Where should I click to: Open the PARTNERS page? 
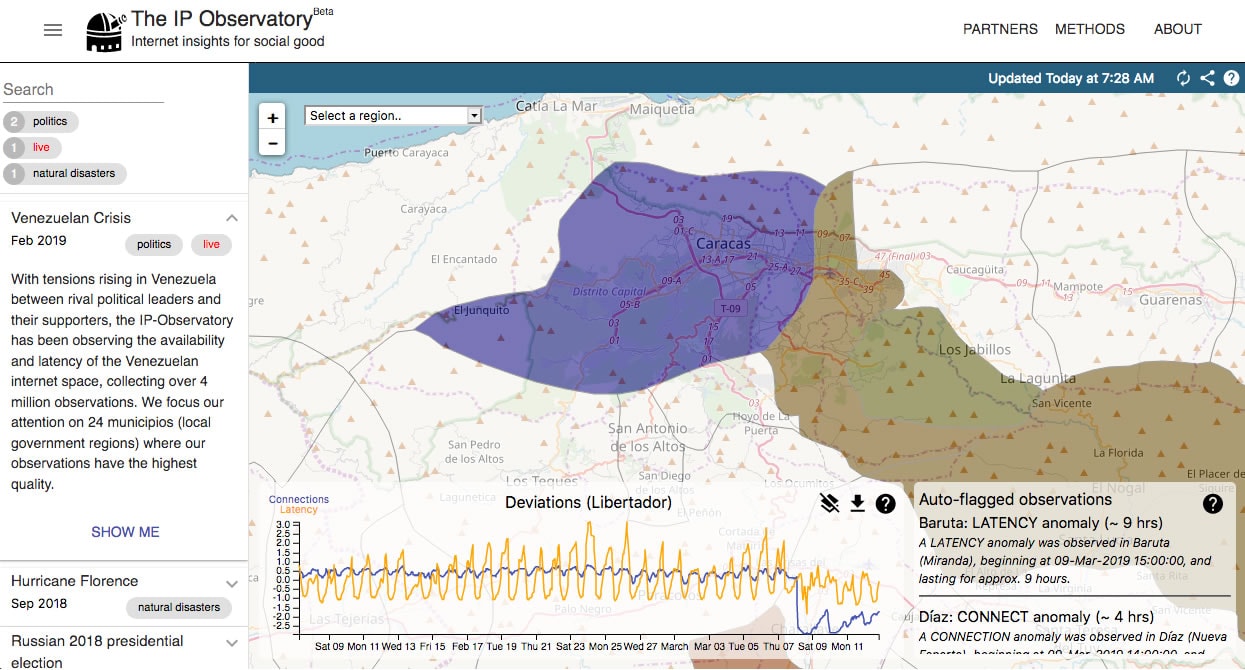(x=1000, y=29)
